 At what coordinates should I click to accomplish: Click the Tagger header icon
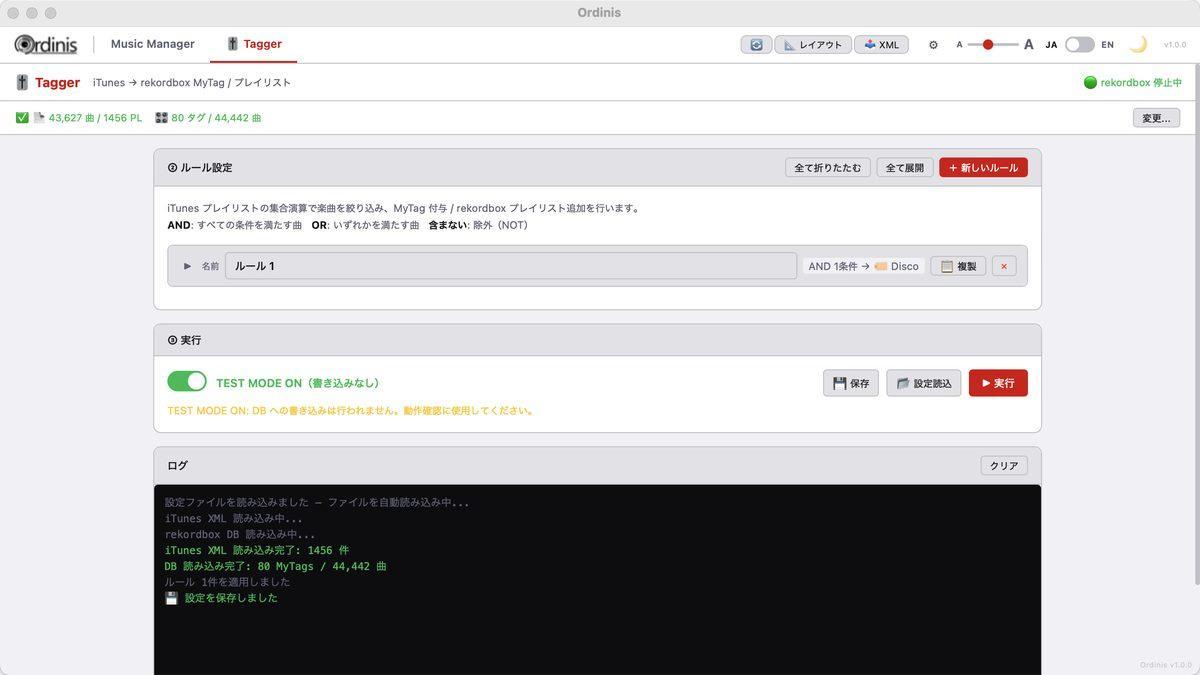tap(22, 83)
